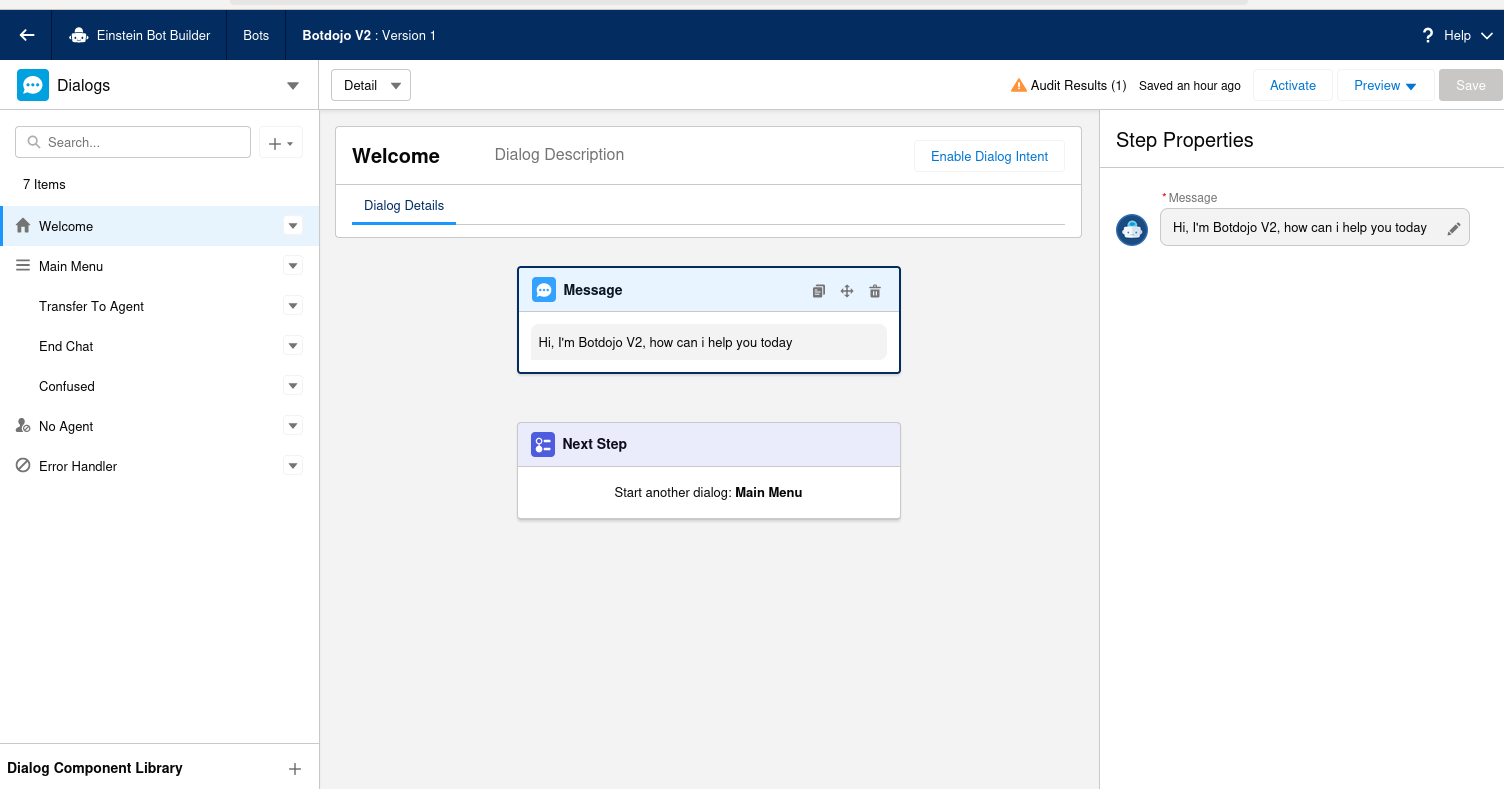Click the '7 Items' count text
This screenshot has width=1504, height=789.
tap(44, 184)
